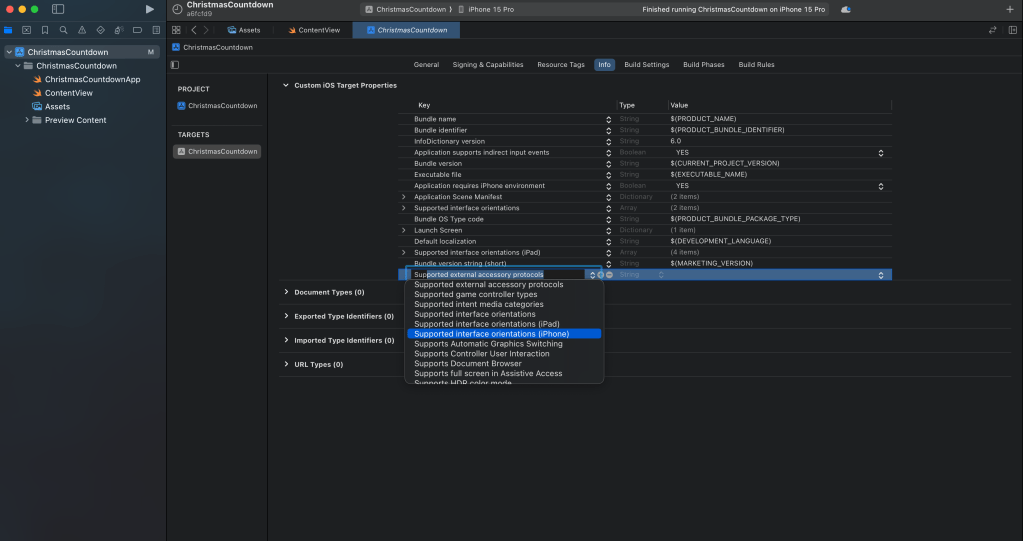The width and height of the screenshot is (1023, 541).
Task: Toggle the navigator sidebar icon
Action: click(58, 9)
